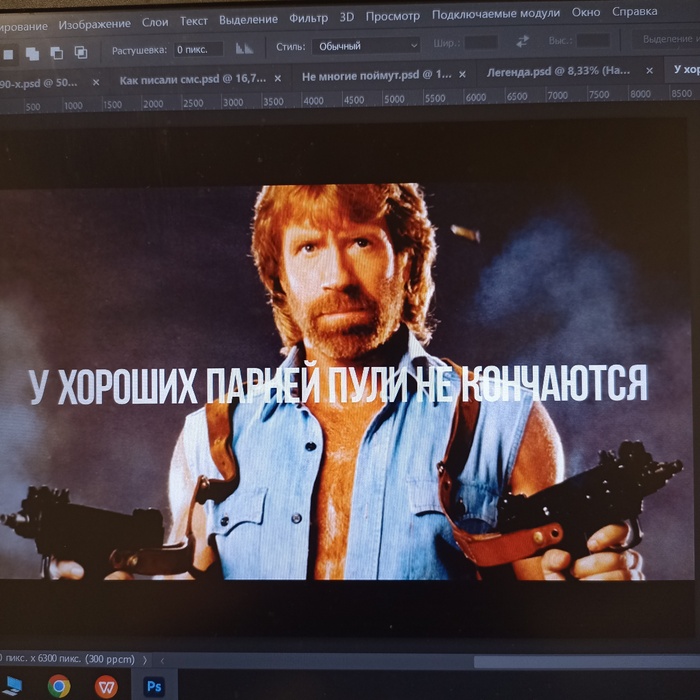This screenshot has width=700, height=700.
Task: Click the Выделение и маска button
Action: (668, 39)
